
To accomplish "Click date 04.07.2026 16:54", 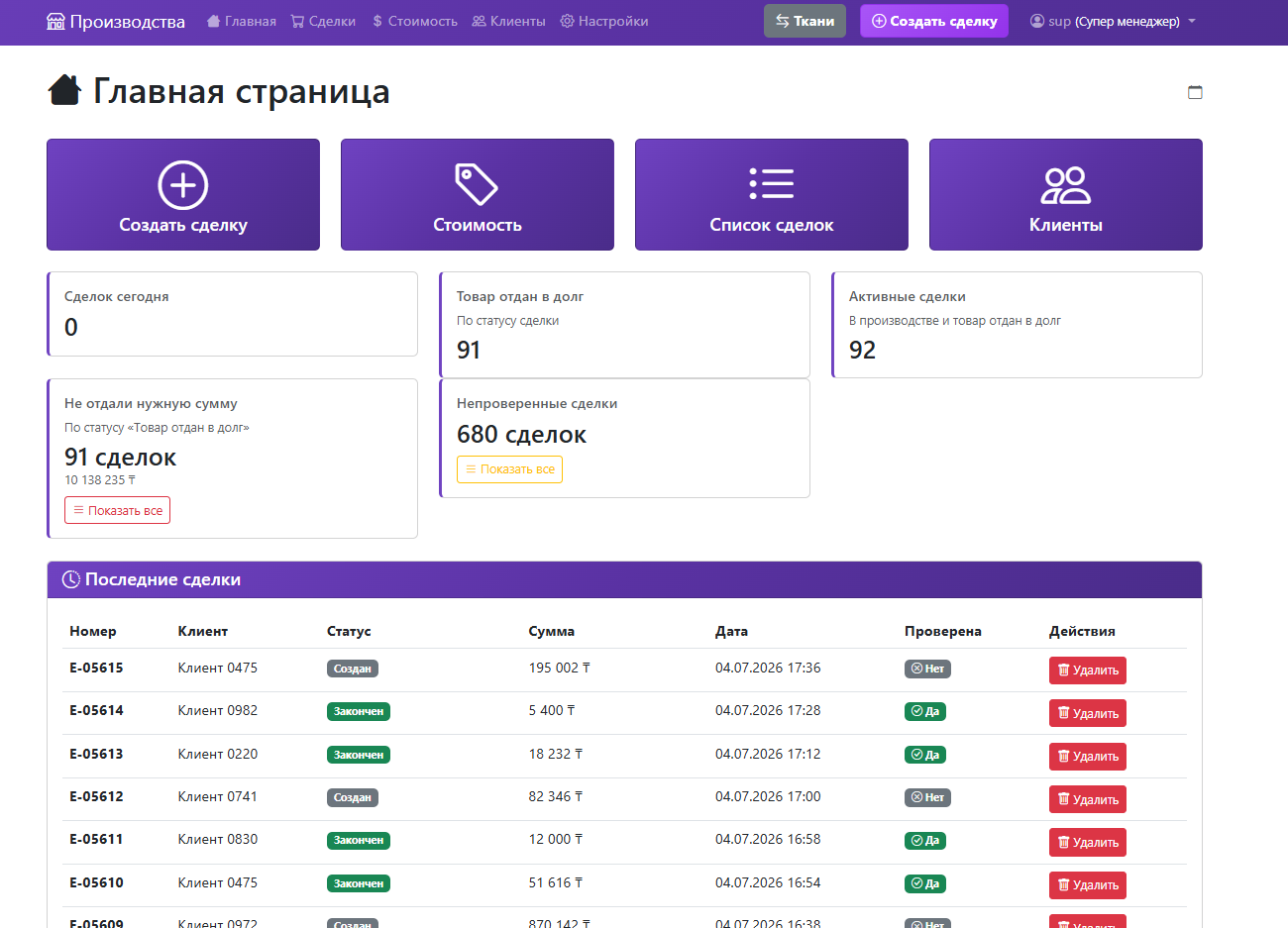I will [768, 882].
